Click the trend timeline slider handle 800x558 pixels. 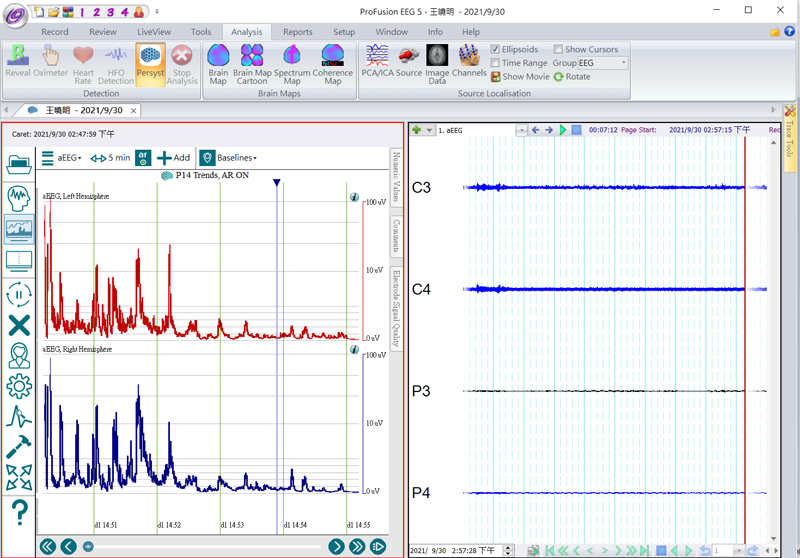(88, 546)
